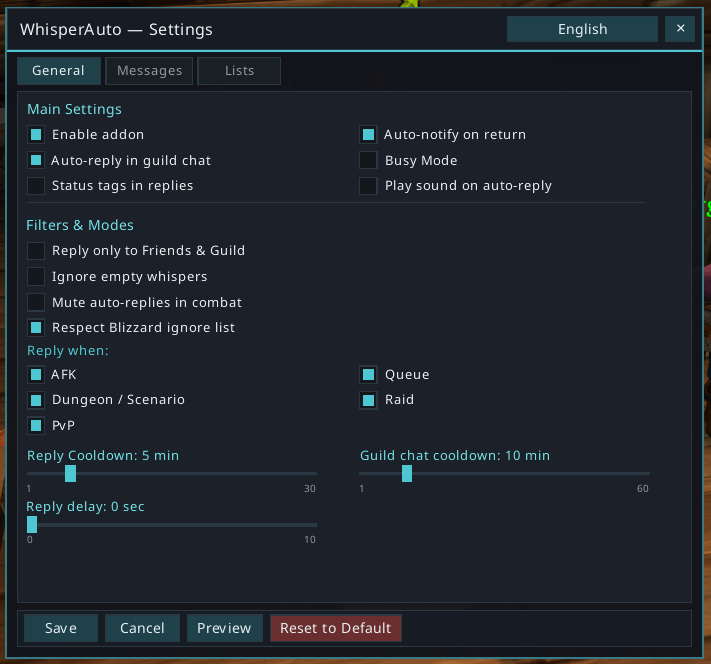Viewport: 711px width, 664px height.
Task: Enable Play sound on auto-reply
Action: point(368,186)
